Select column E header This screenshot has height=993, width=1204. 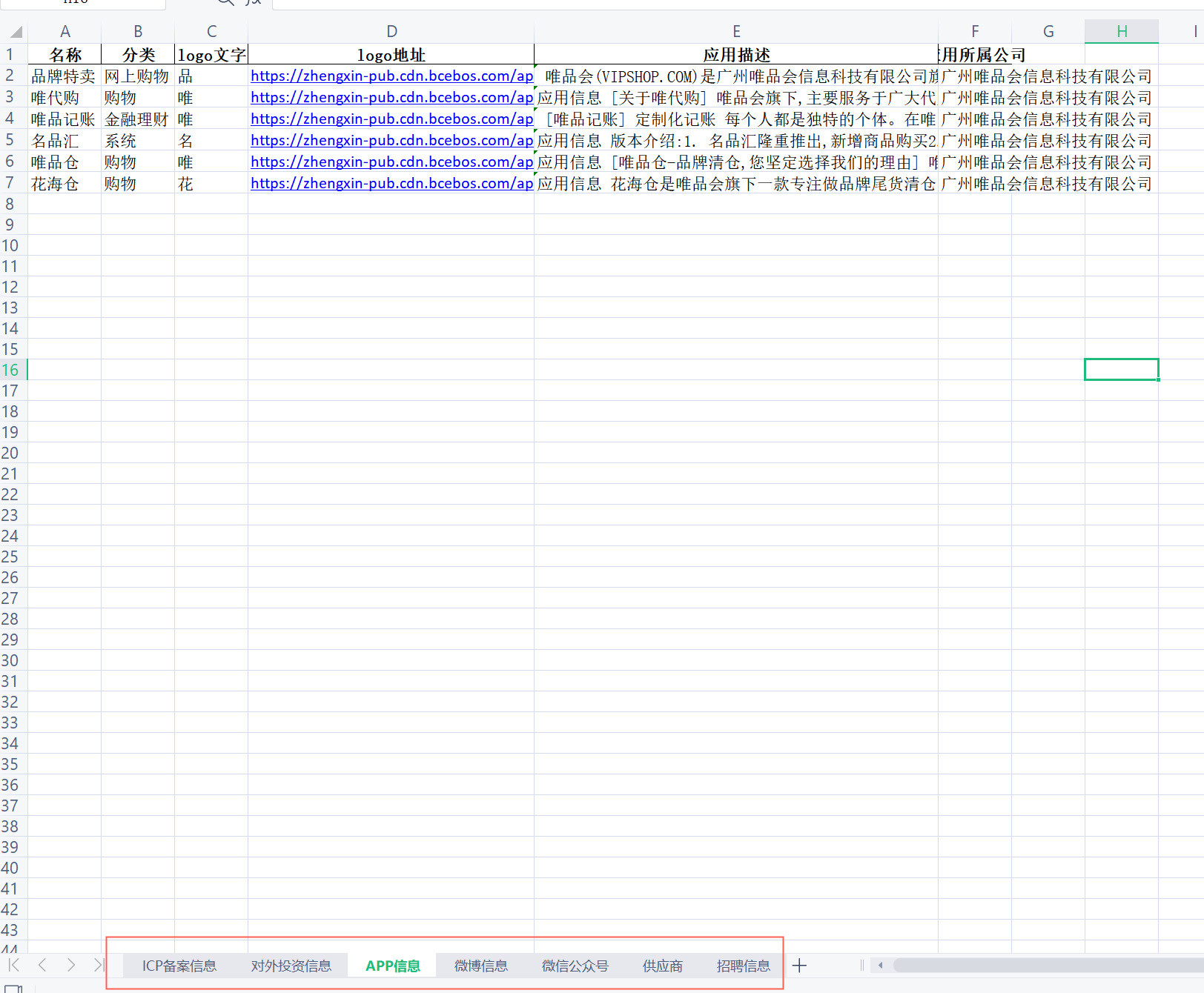click(736, 31)
